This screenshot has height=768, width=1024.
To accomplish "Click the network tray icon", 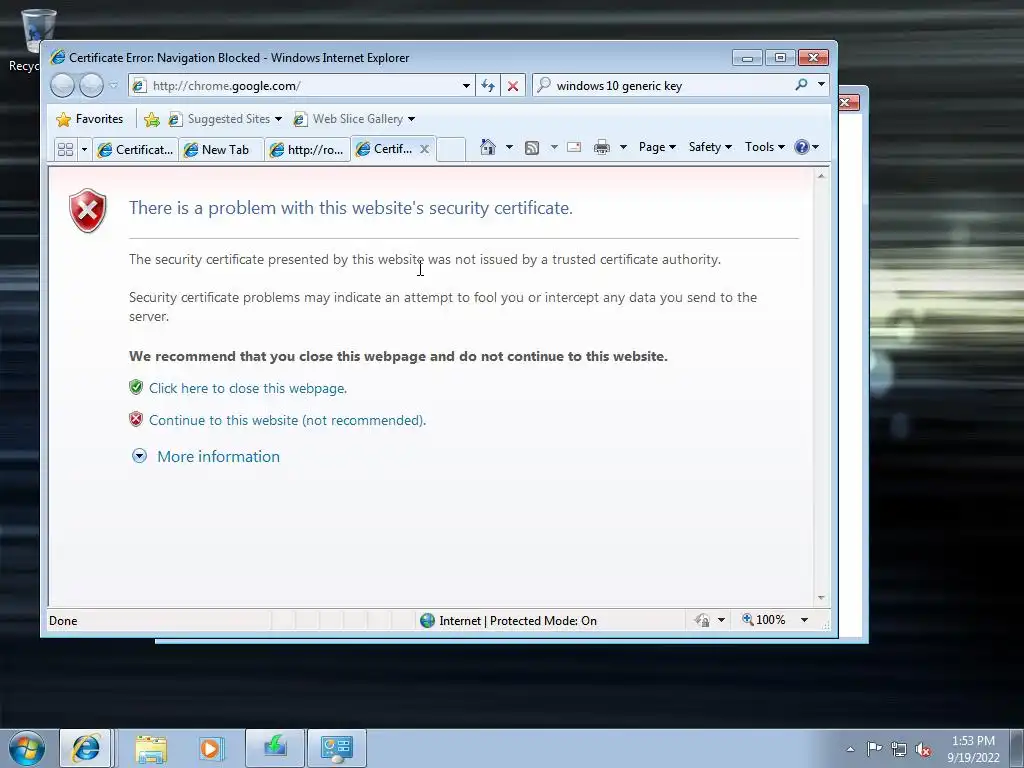I will (899, 749).
